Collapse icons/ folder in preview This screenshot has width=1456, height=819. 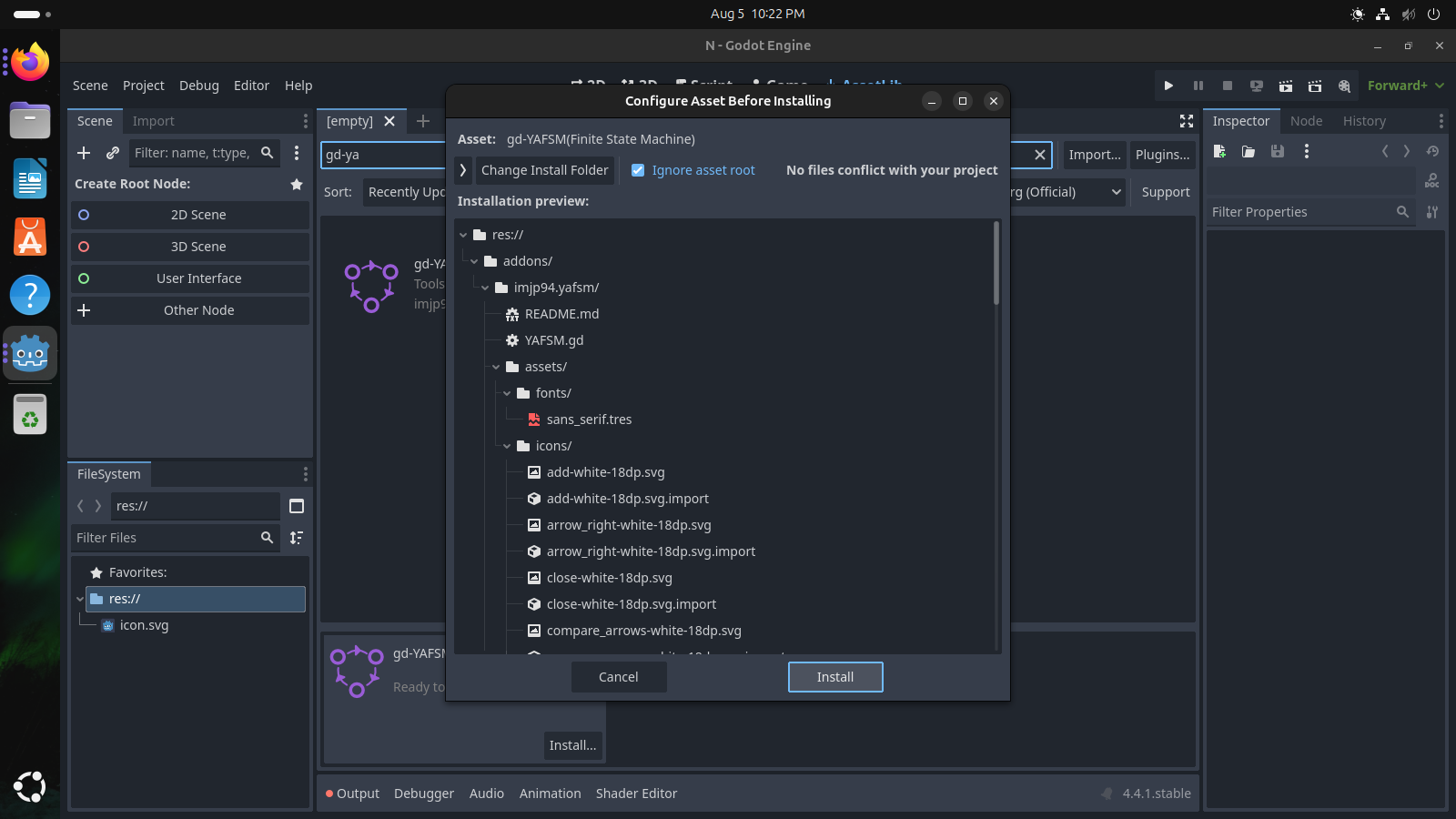tap(507, 446)
